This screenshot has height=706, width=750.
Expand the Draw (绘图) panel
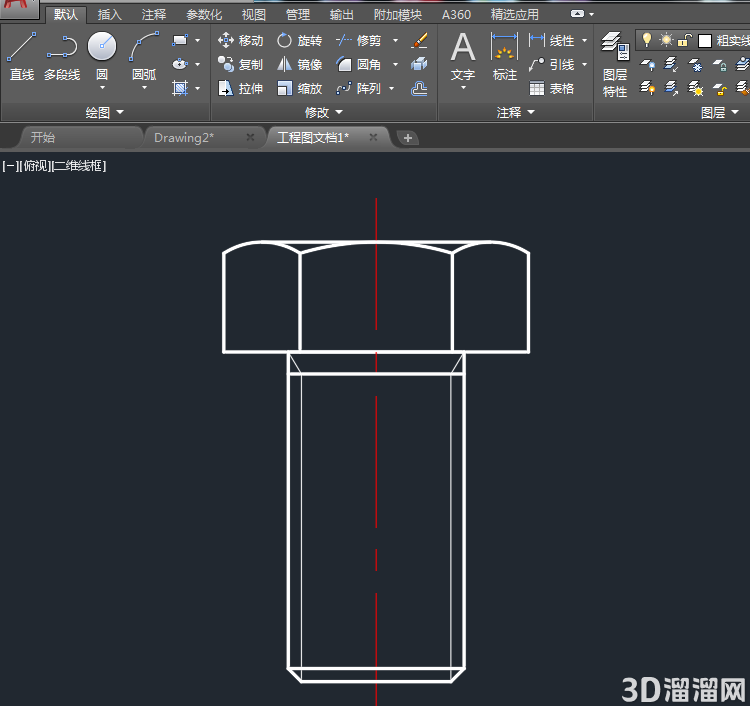tap(105, 112)
